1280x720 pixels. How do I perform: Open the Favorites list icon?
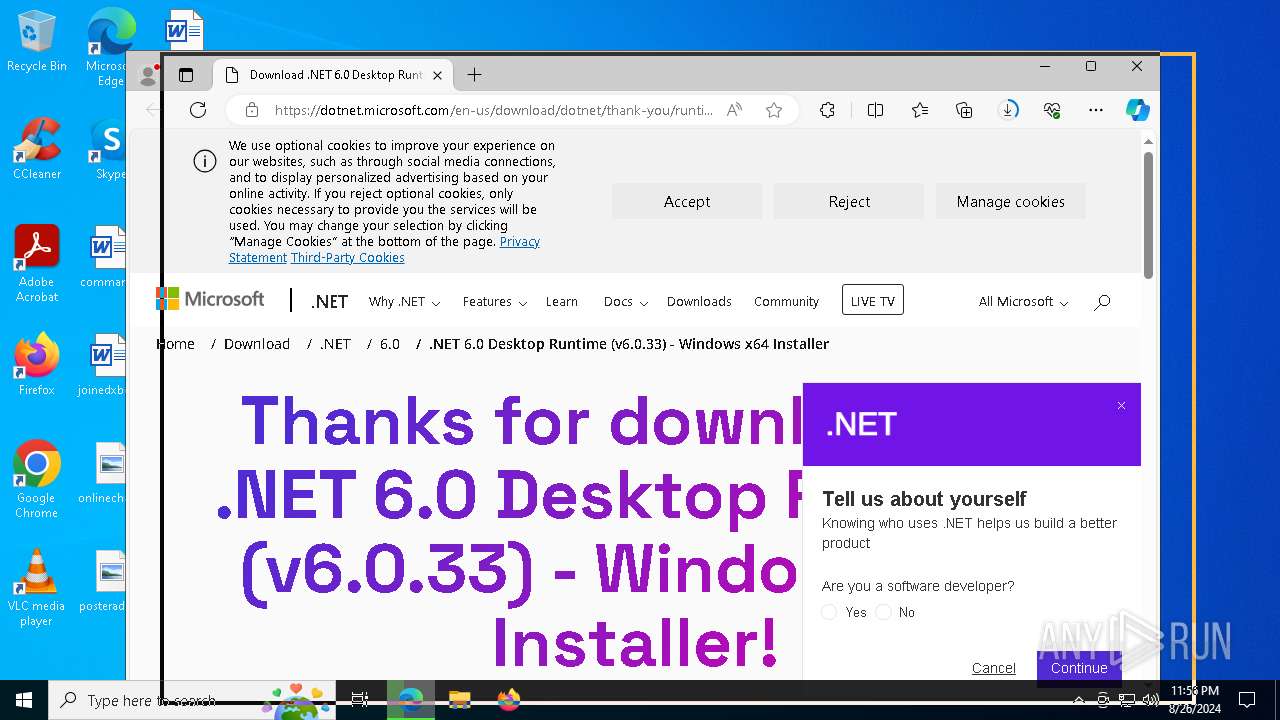coord(920,110)
